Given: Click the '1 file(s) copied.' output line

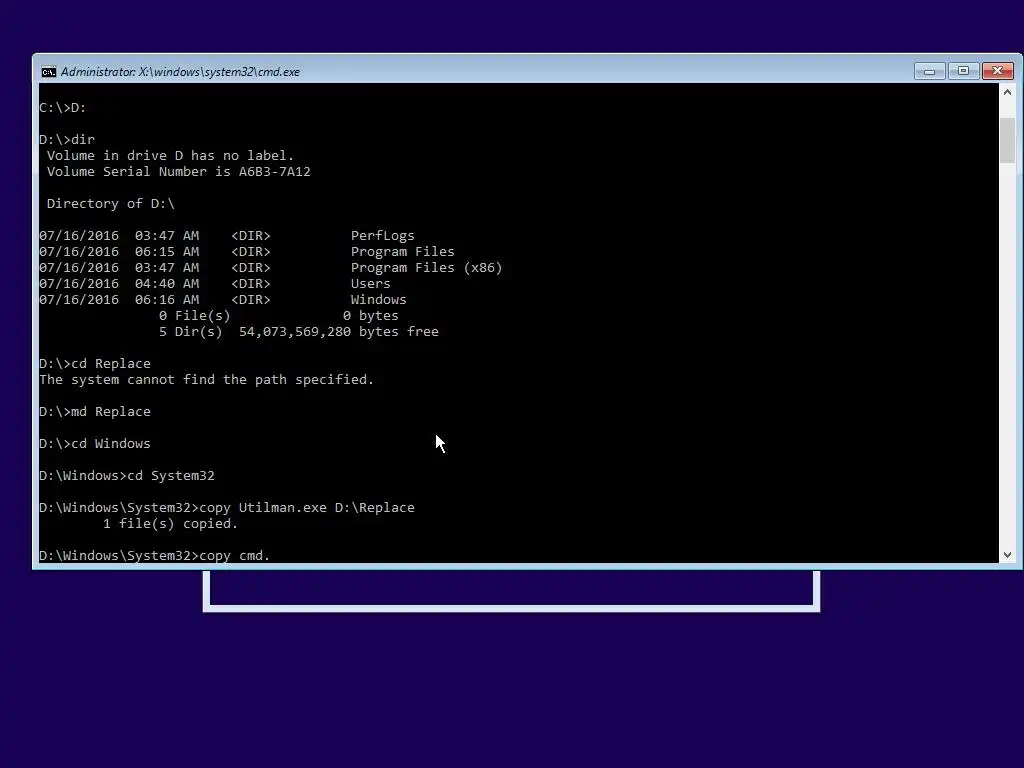Looking at the screenshot, I should click(x=170, y=524).
